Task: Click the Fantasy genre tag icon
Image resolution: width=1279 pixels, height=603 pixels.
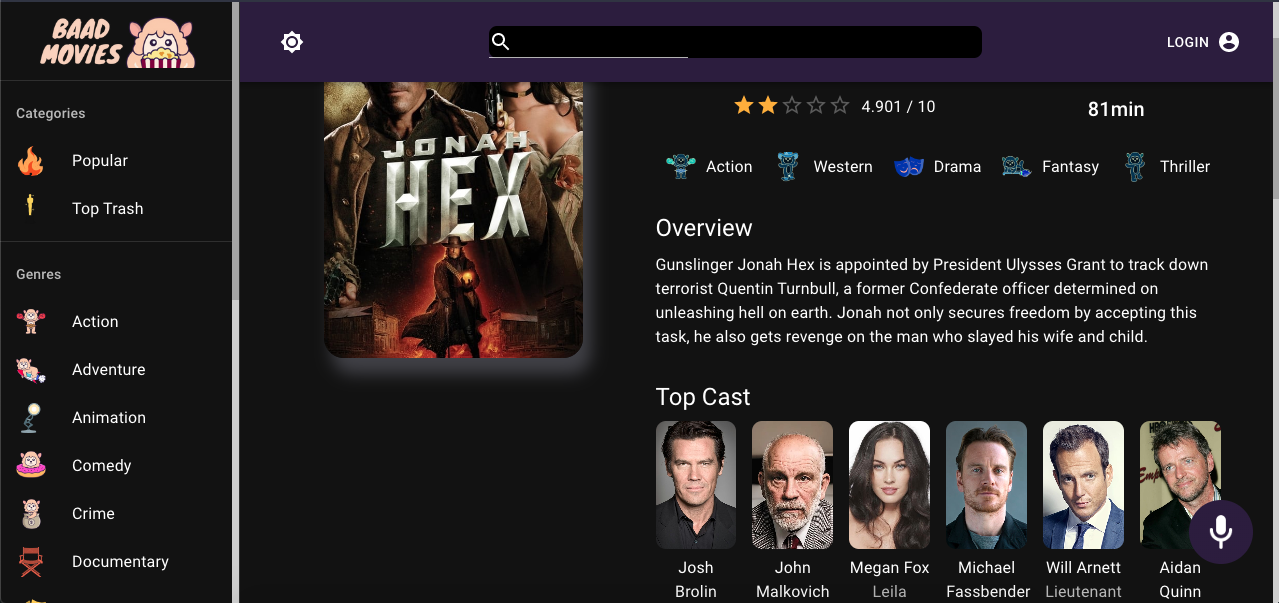Action: [1016, 167]
